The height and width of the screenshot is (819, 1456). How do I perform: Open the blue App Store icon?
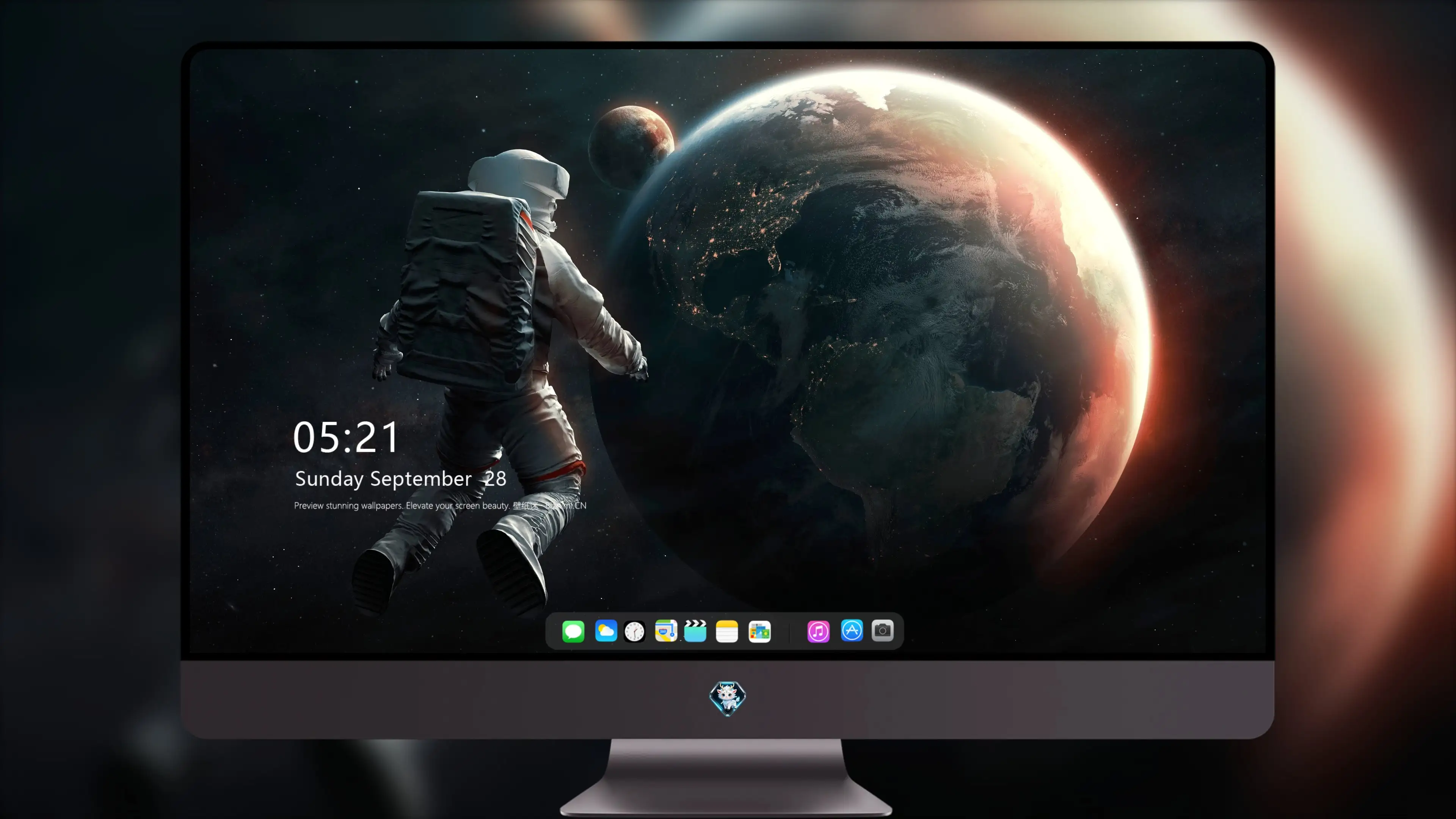click(852, 630)
